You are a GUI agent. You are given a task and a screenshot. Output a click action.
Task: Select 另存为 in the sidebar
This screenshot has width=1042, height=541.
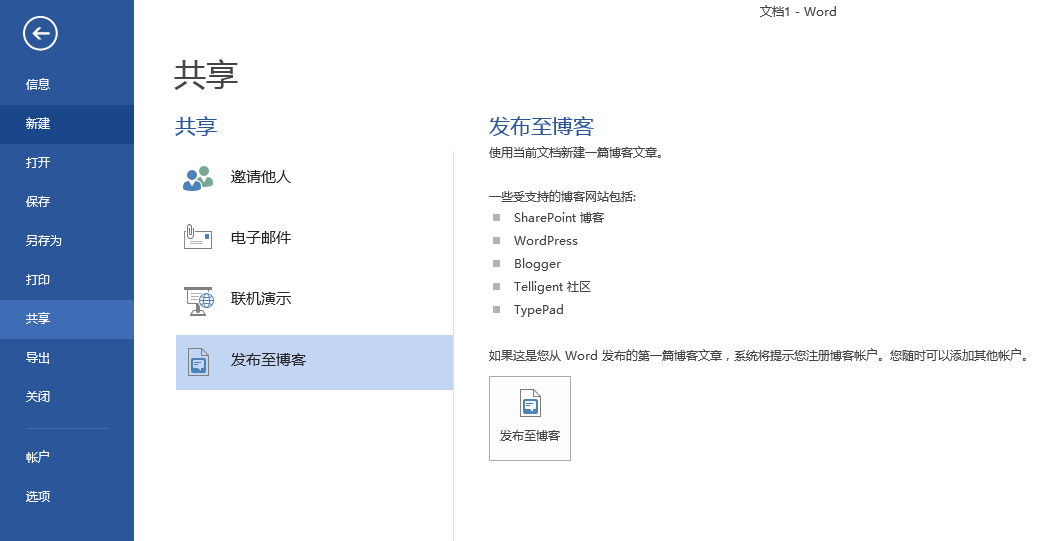66,241
